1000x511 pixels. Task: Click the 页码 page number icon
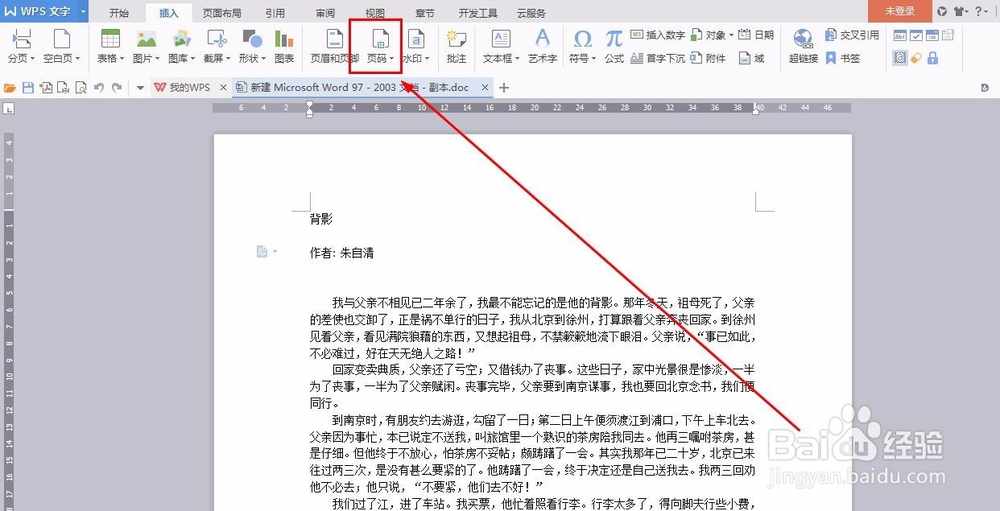click(381, 38)
